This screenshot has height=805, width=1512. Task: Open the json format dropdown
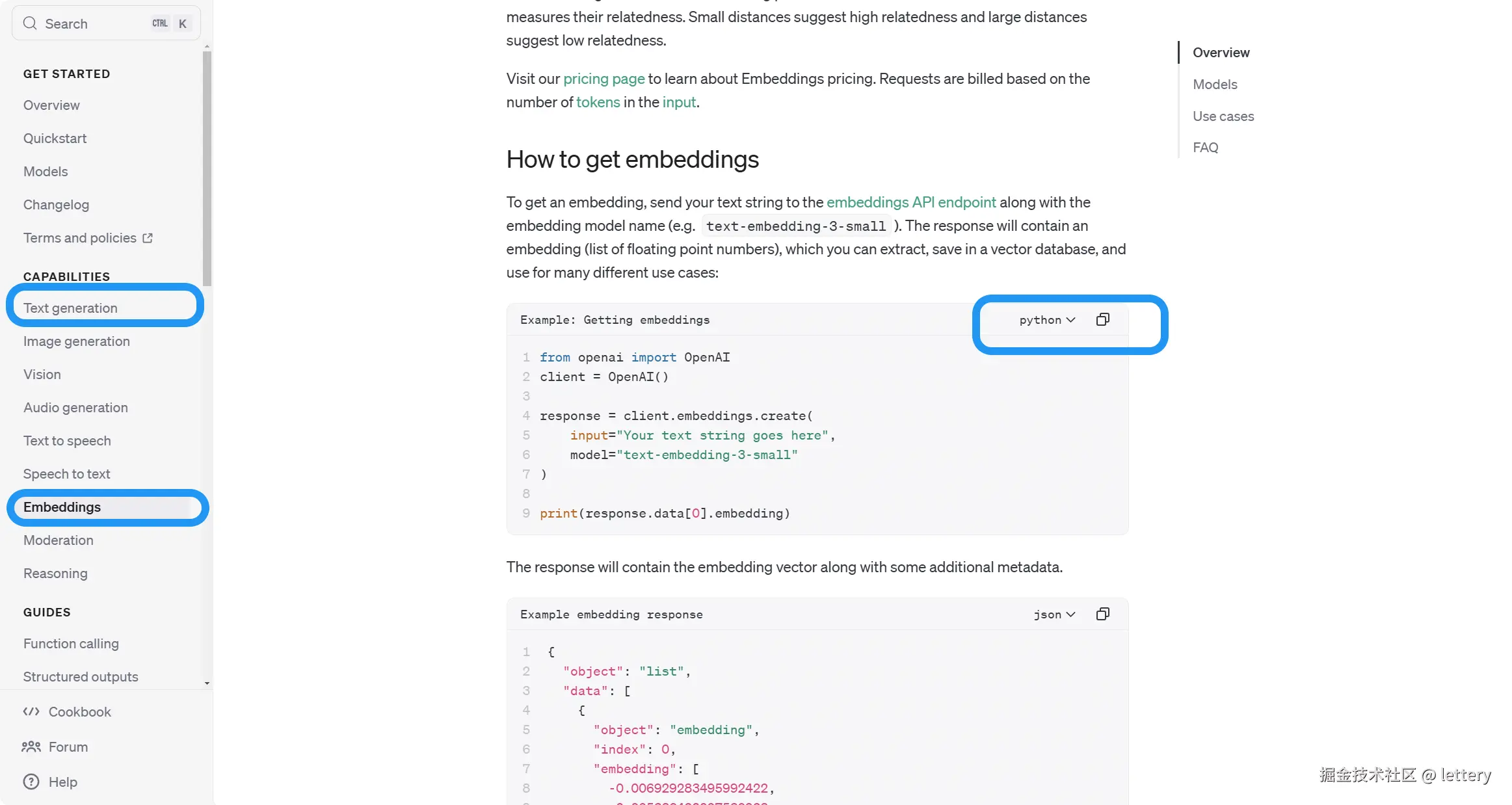1054,614
